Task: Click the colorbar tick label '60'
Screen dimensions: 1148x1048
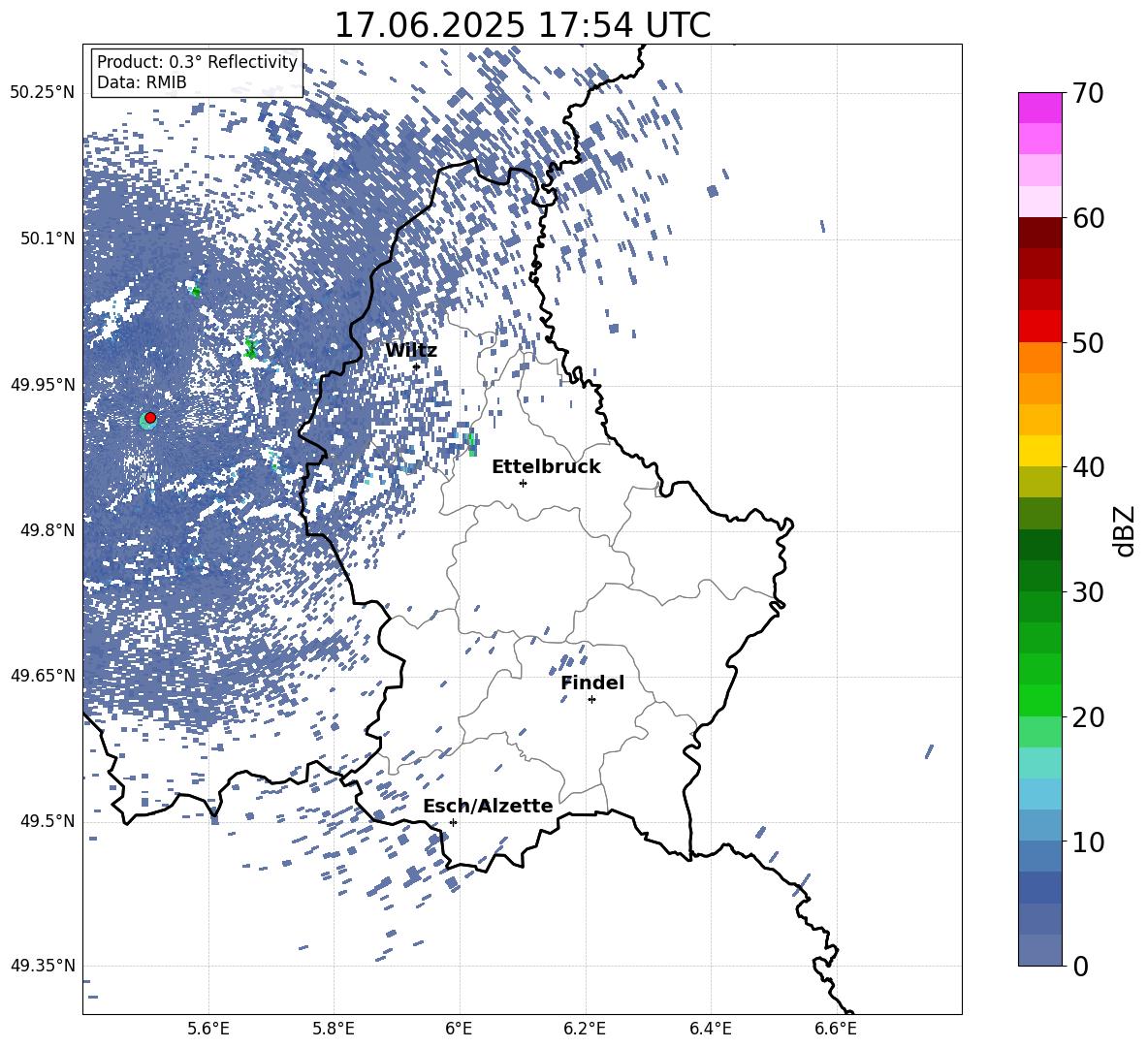Action: click(x=1088, y=218)
